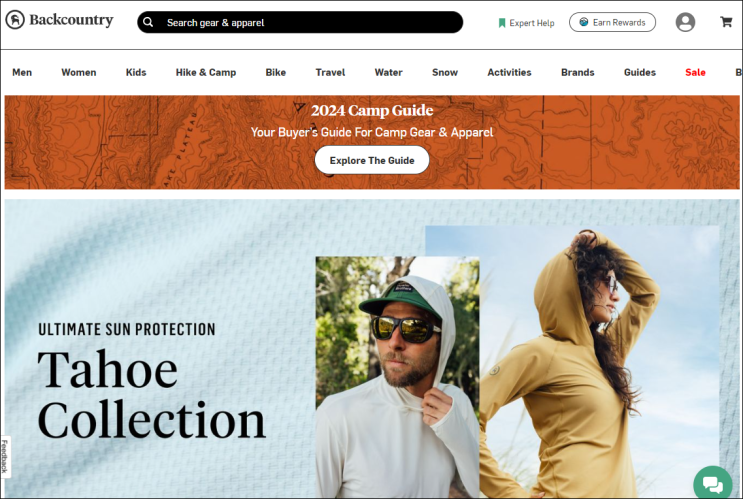The width and height of the screenshot is (743, 499).
Task: Go to the red Sale section
Action: tap(695, 73)
